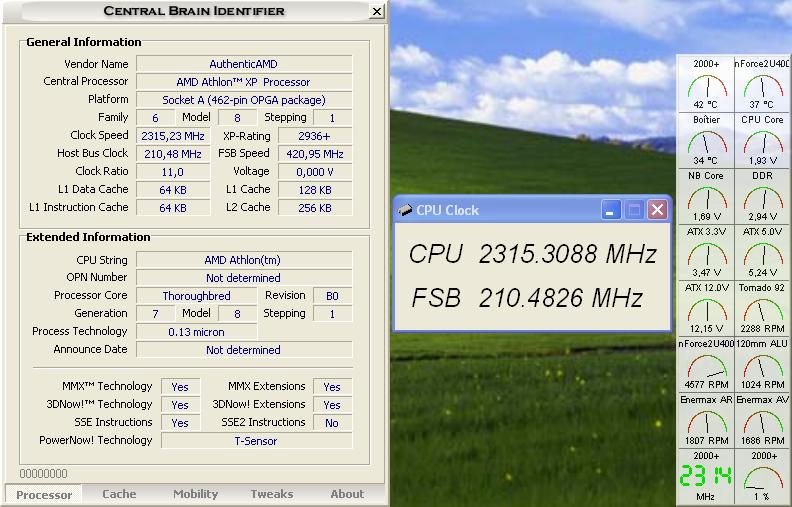Open the Cache tab

(x=119, y=494)
